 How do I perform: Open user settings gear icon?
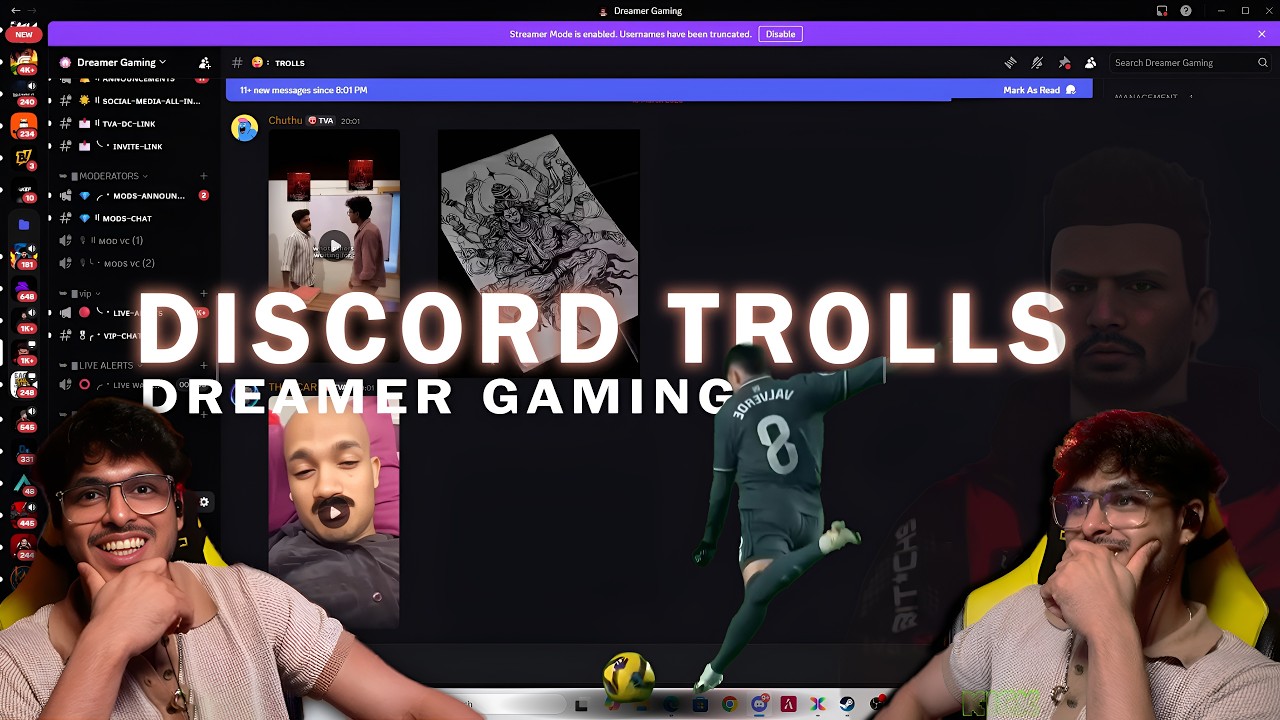coord(204,502)
